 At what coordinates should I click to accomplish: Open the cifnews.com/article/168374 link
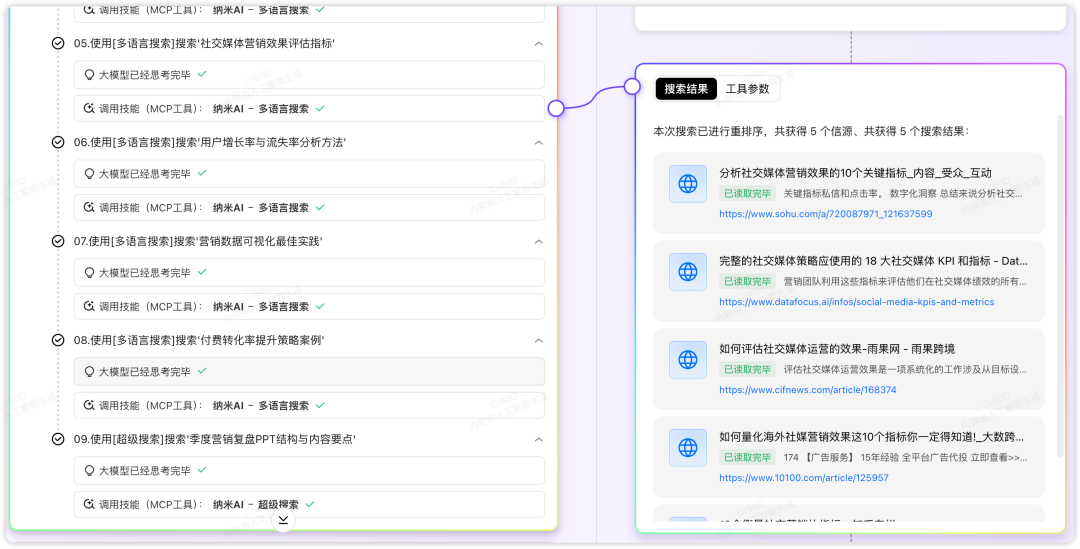[808, 390]
